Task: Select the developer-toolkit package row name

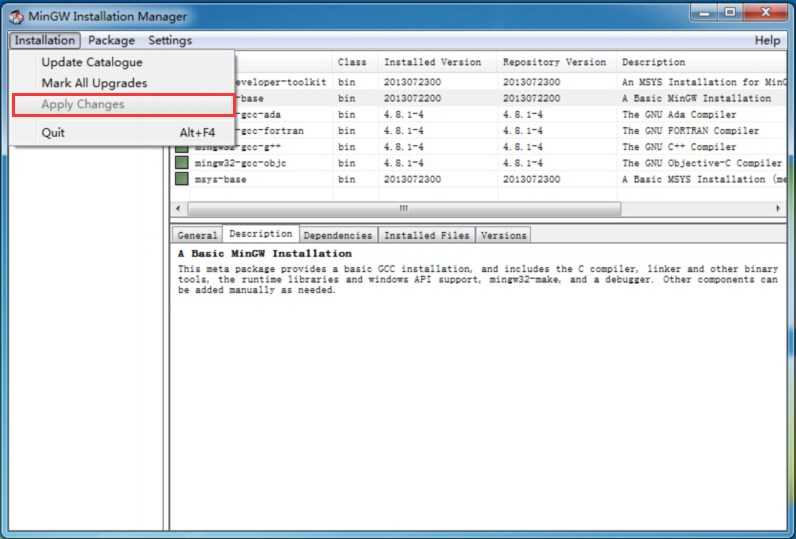Action: point(281,82)
